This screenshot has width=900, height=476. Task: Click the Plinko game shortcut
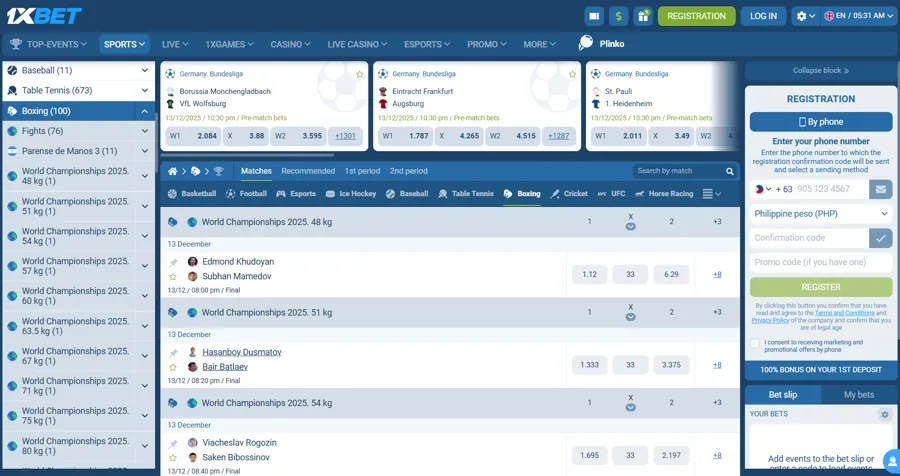[602, 44]
